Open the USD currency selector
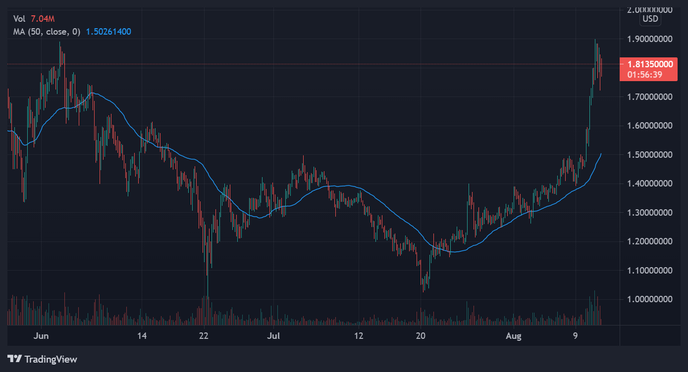The image size is (688, 372). 650,19
